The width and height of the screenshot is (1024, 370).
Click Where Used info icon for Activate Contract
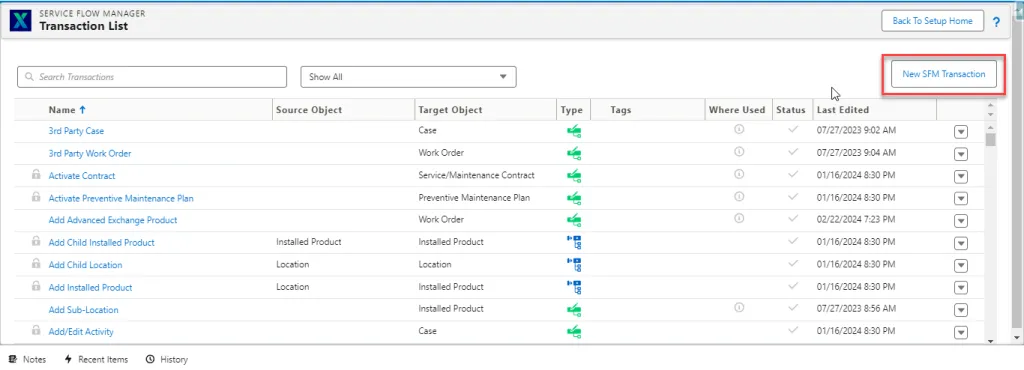point(739,174)
